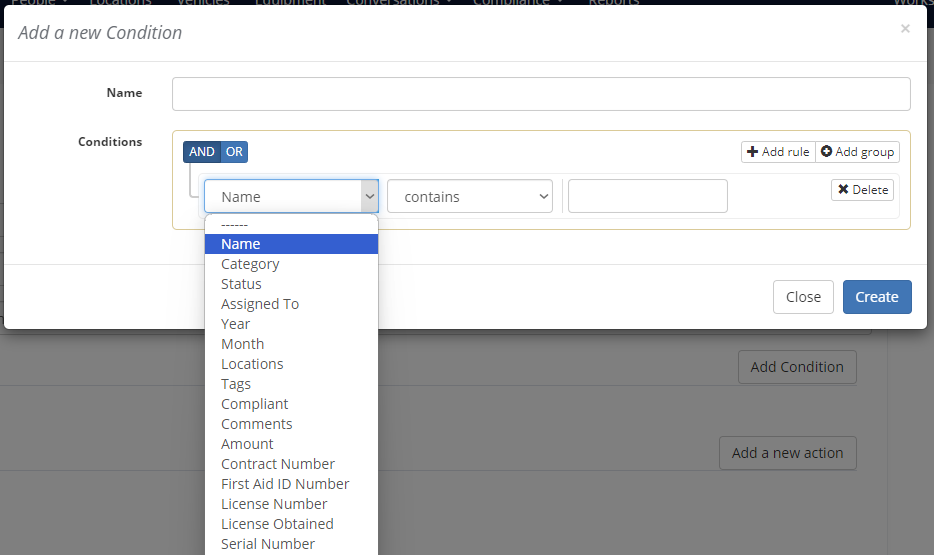This screenshot has height=555, width=934.
Task: Delete the rule with Delete button
Action: (x=862, y=189)
